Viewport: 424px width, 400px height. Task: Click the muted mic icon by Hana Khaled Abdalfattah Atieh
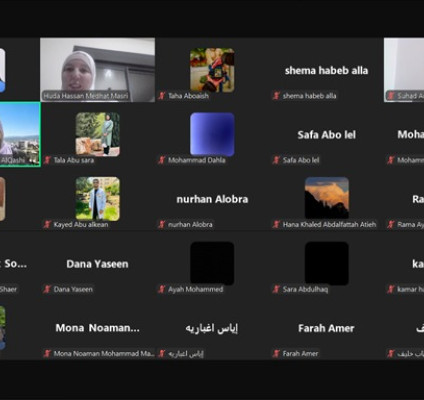point(276,225)
